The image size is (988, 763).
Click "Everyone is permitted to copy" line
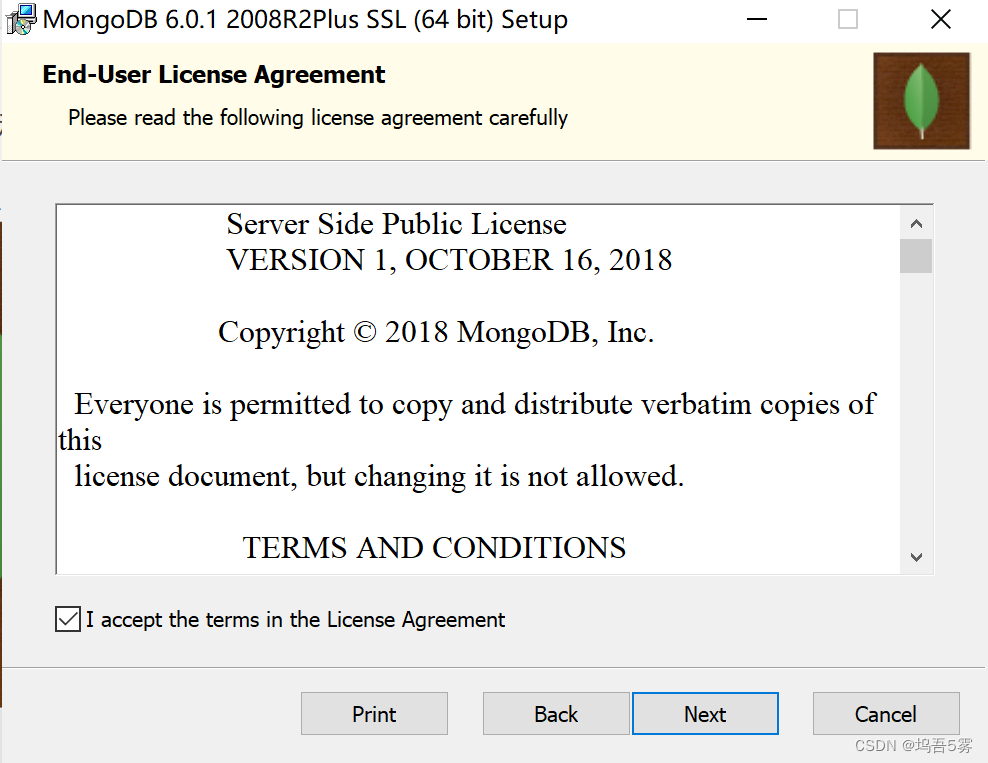coord(475,404)
